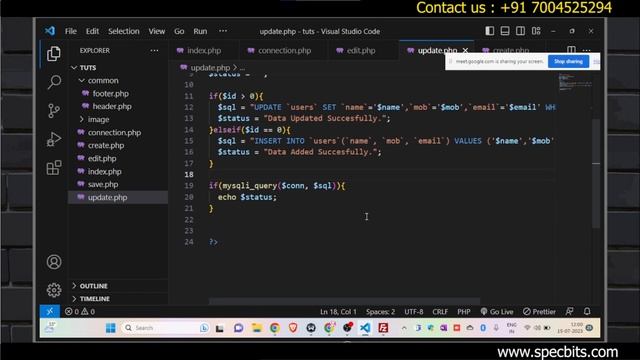Open the File menu

71,31
